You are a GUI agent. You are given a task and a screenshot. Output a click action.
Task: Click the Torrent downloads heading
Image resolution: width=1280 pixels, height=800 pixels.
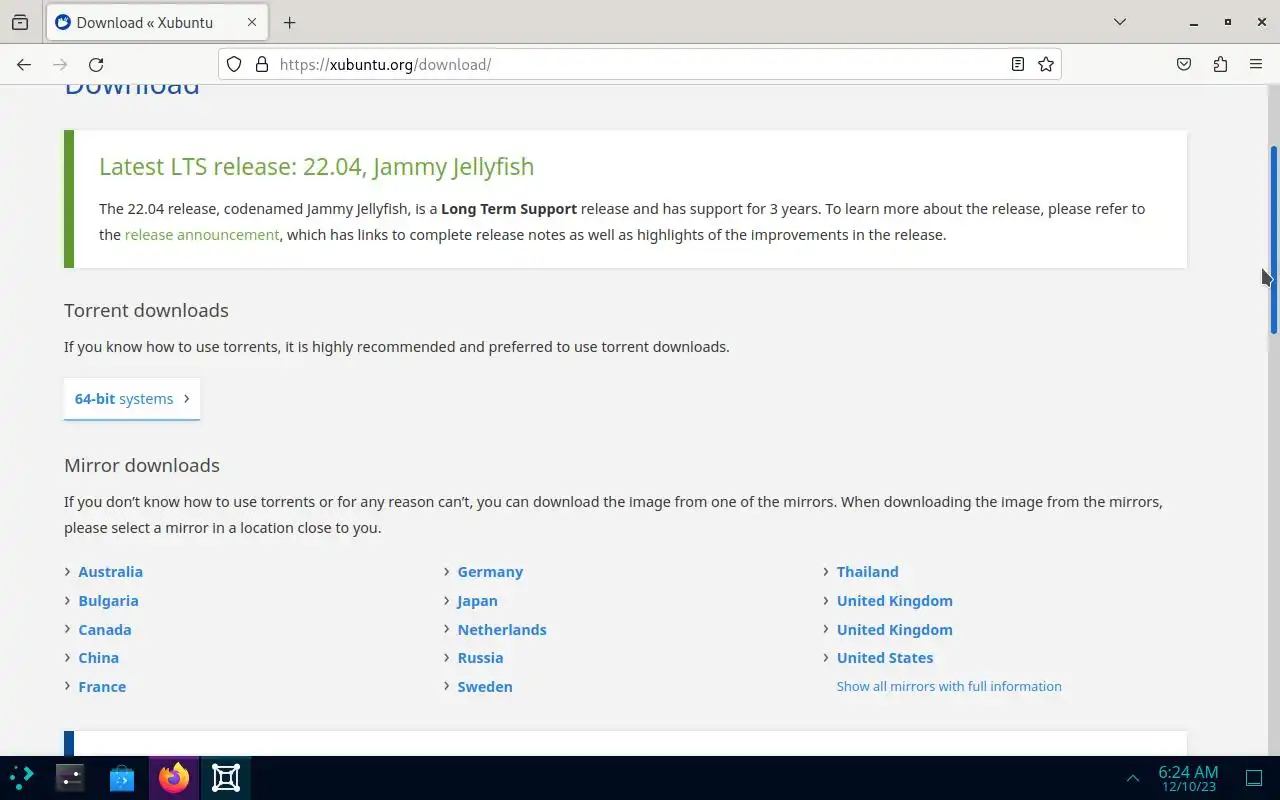click(146, 311)
